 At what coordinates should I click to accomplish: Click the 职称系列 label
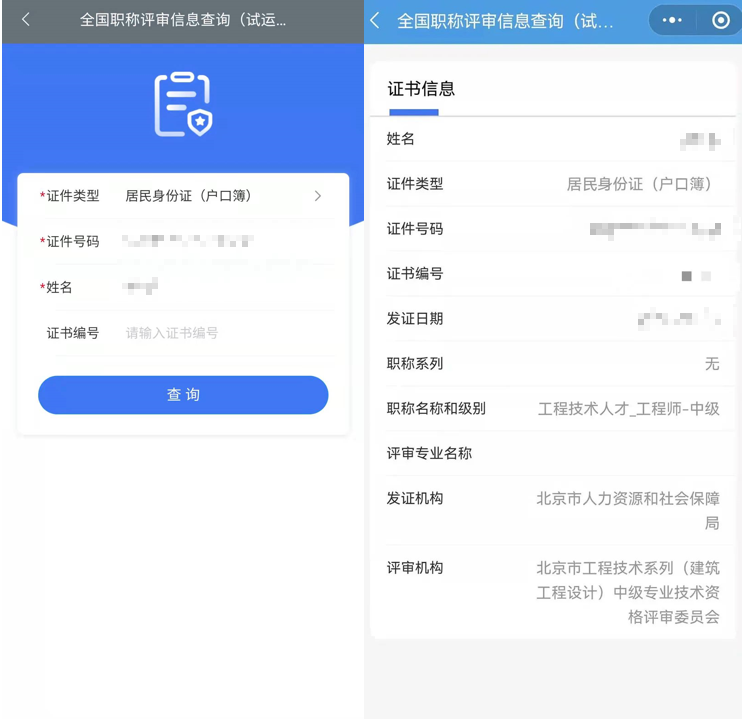(x=415, y=364)
